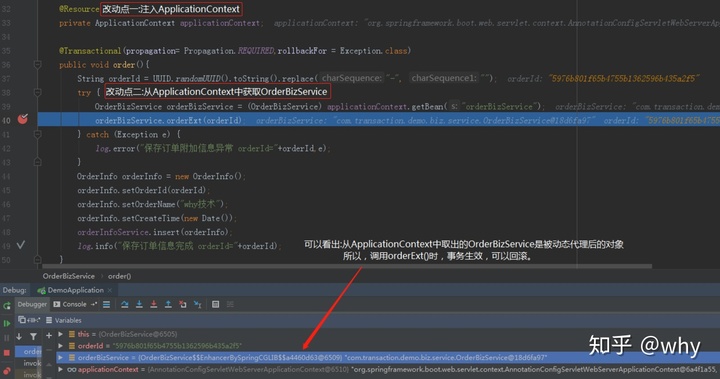Click 'orderInfo.setCreateTime' line
This screenshot has height=379, width=720.
(x=157, y=218)
